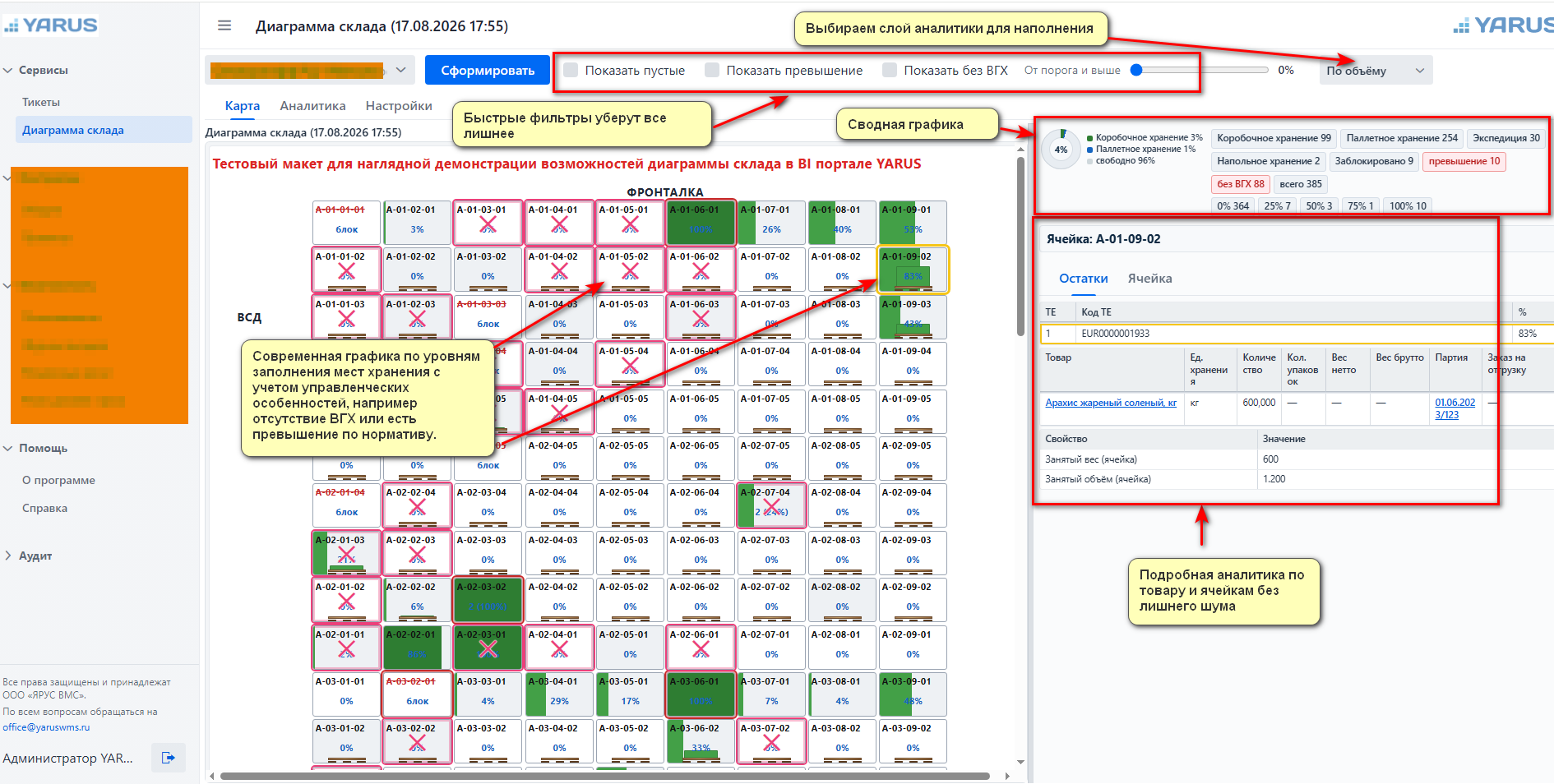Click the diagram's scroll-right arrow
1554x784 pixels.
[1007, 776]
